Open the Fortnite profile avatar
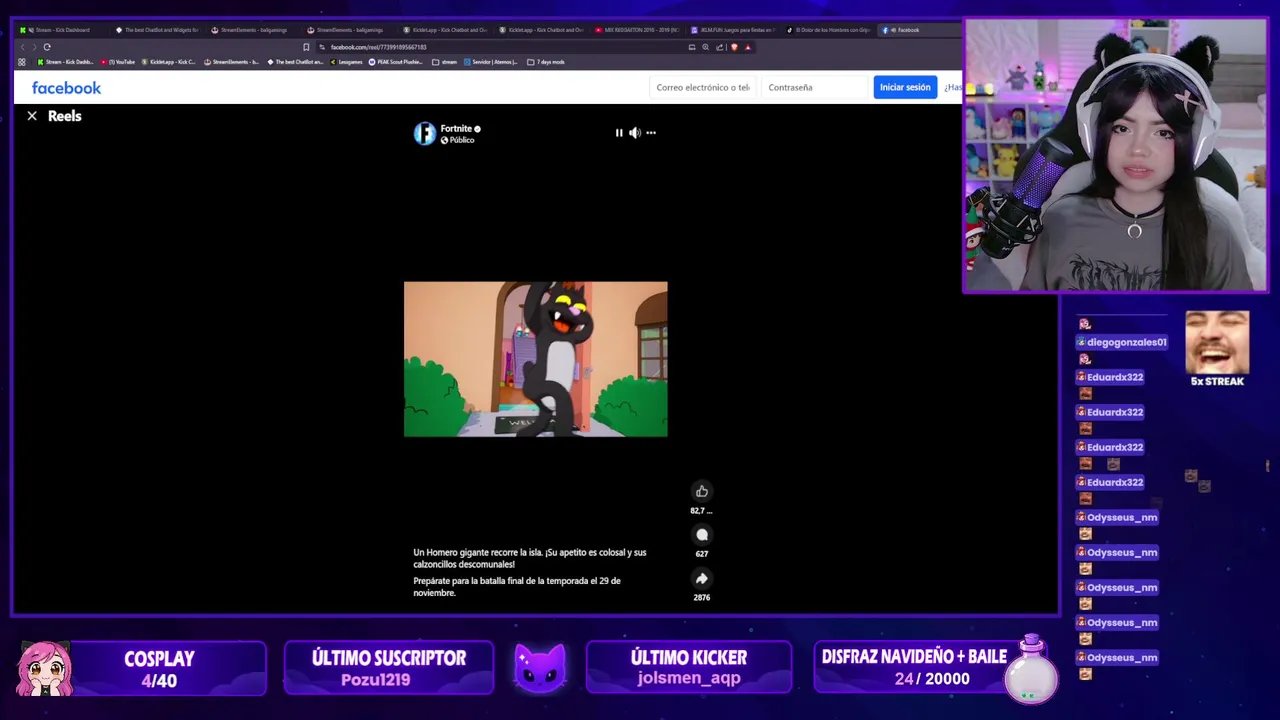This screenshot has width=1280, height=720. [x=425, y=134]
